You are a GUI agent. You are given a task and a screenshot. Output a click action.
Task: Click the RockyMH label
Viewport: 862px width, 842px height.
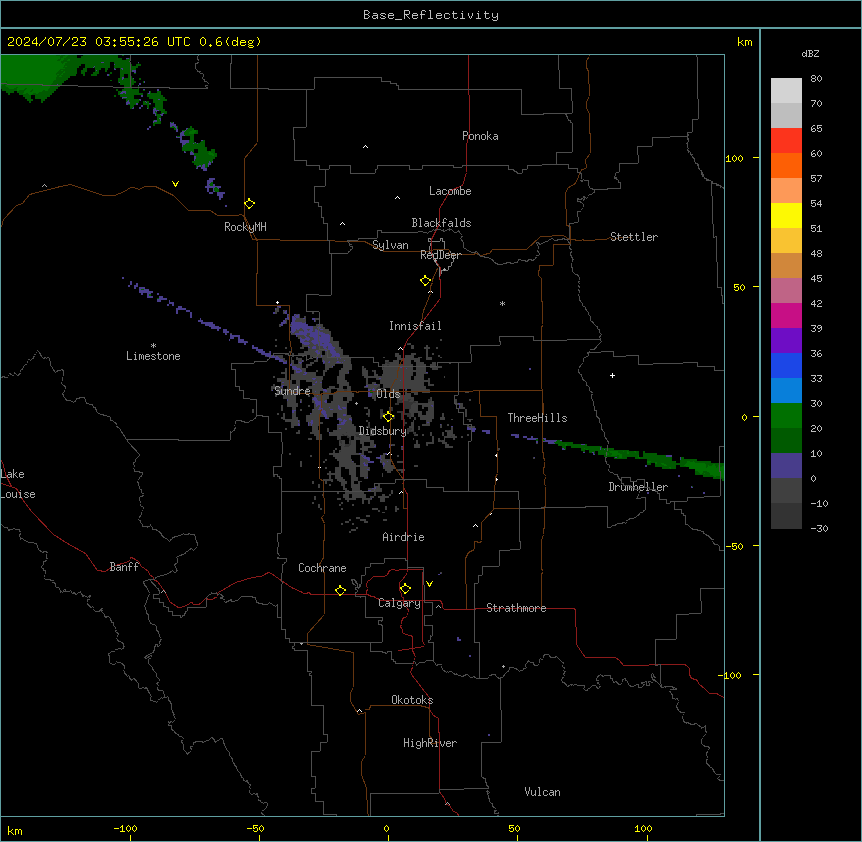[x=245, y=227]
